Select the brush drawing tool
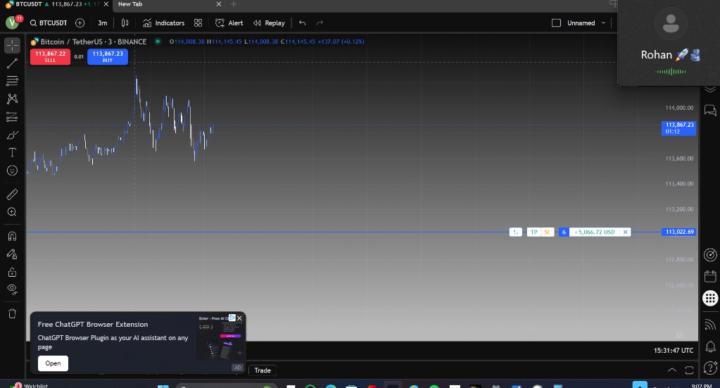This screenshot has height=388, width=720. coord(12,135)
